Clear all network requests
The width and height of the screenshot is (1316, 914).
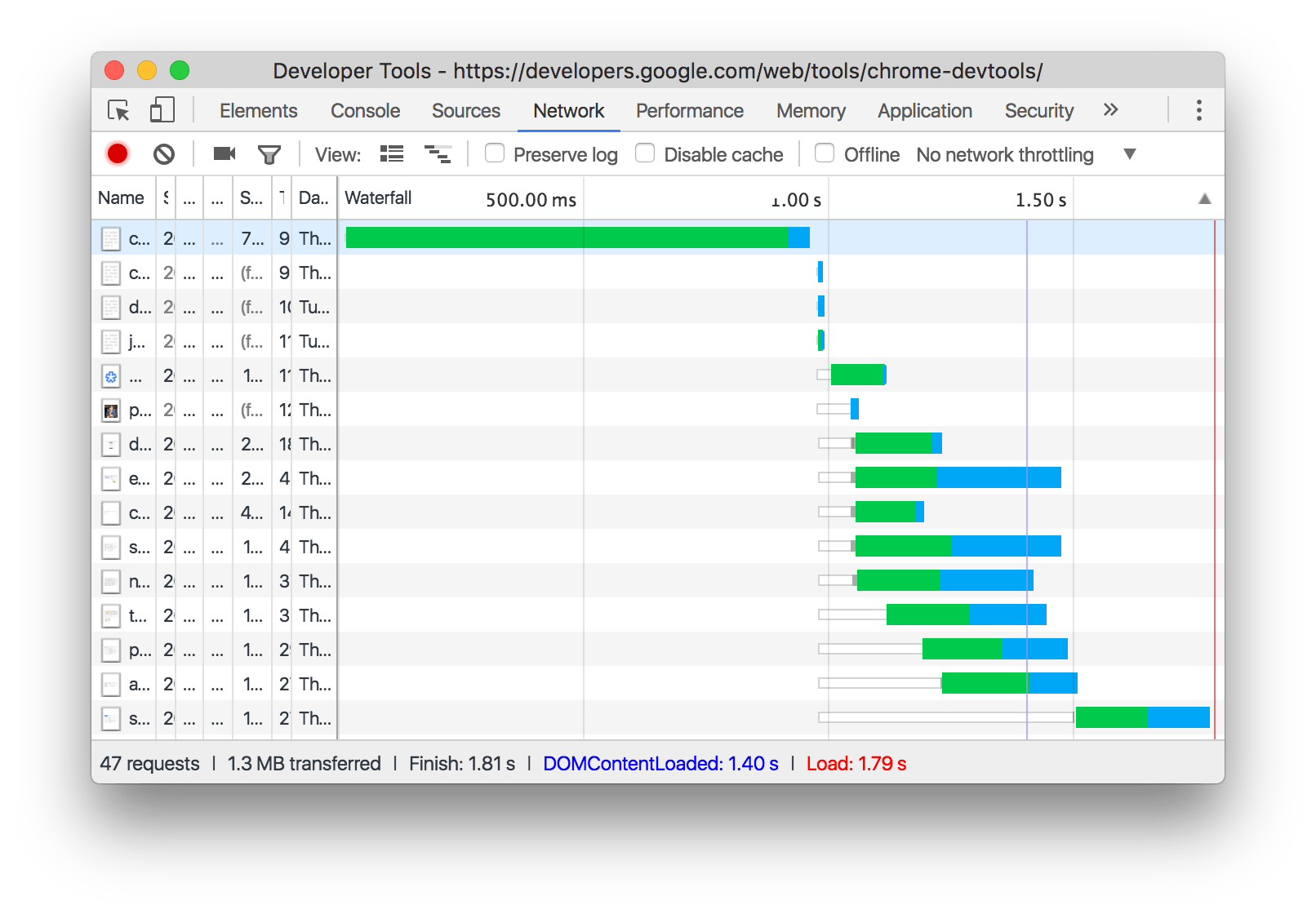coord(165,153)
